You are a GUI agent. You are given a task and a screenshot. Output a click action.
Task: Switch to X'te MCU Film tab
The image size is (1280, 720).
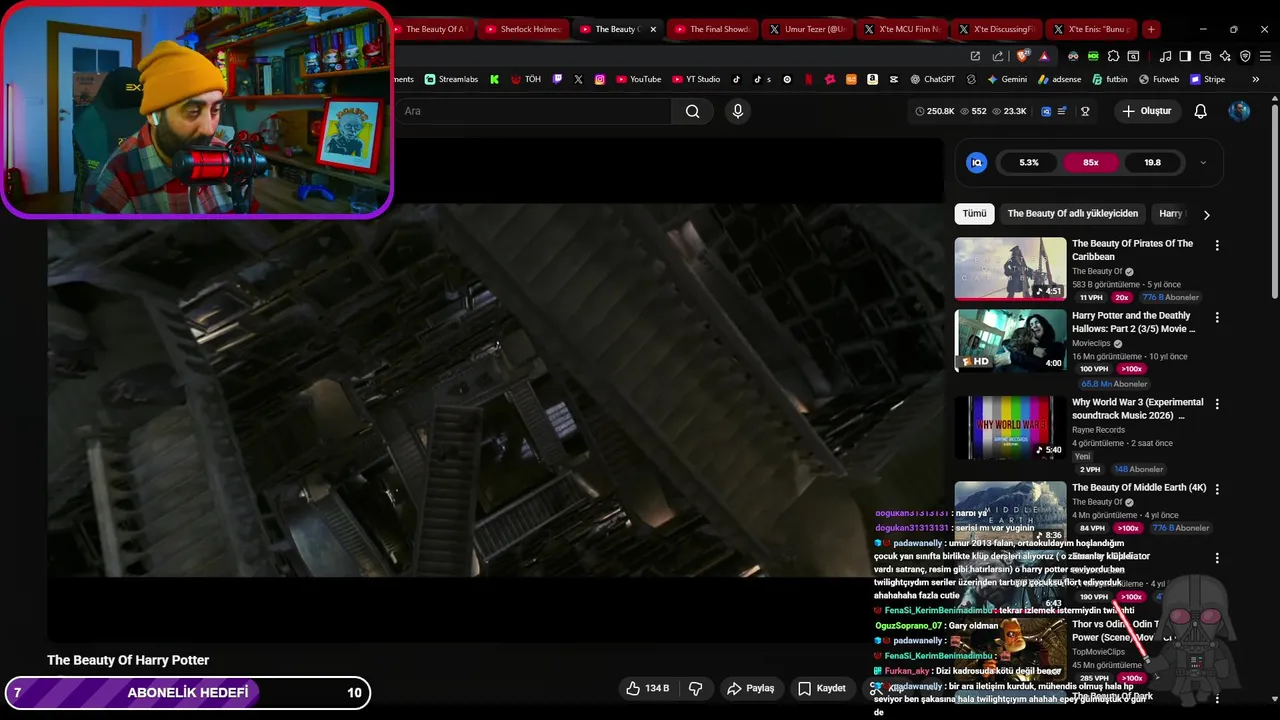point(901,29)
